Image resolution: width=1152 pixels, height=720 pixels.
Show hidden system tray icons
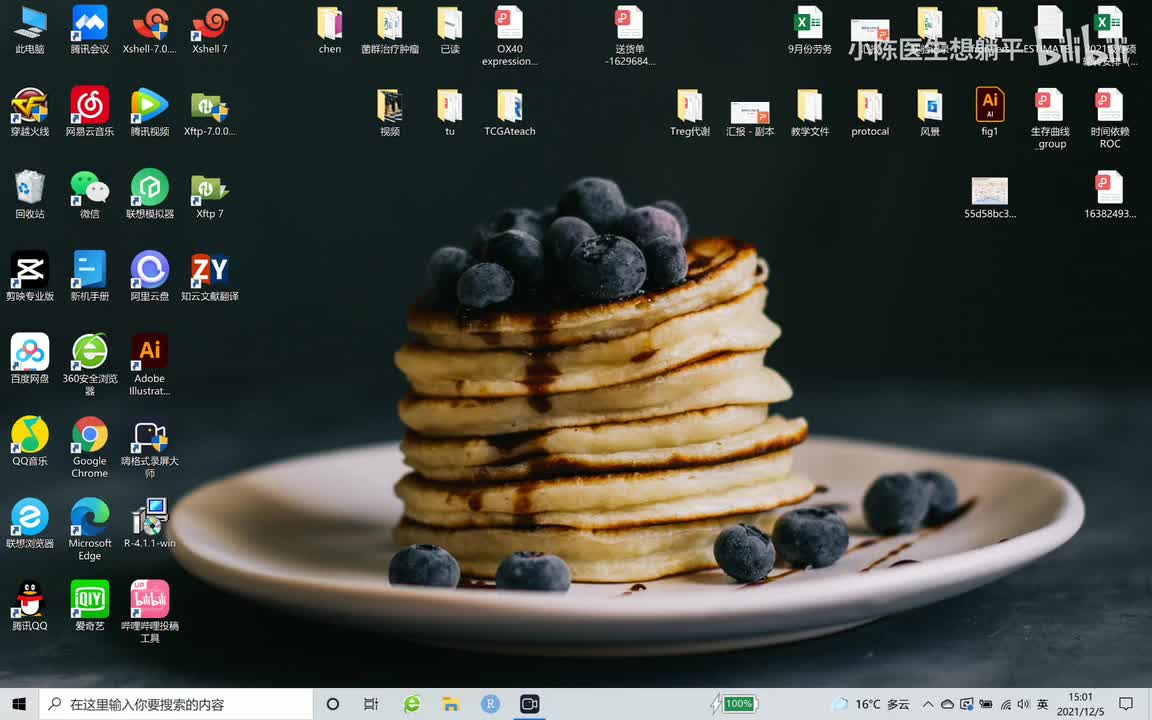click(928, 704)
